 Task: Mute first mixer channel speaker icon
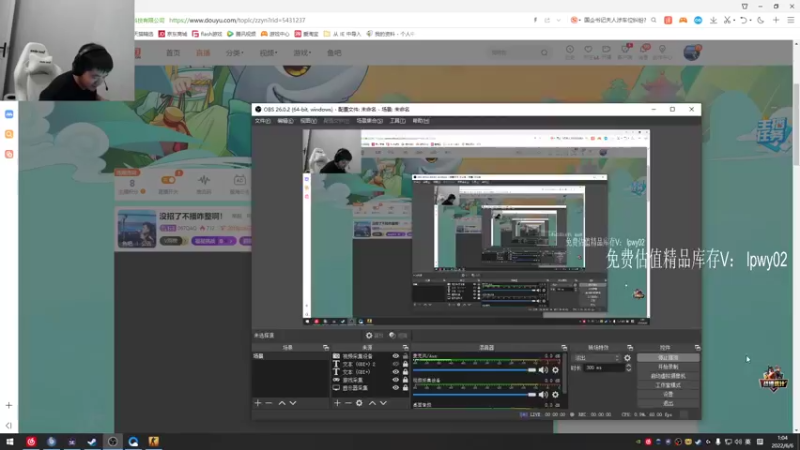pos(543,370)
